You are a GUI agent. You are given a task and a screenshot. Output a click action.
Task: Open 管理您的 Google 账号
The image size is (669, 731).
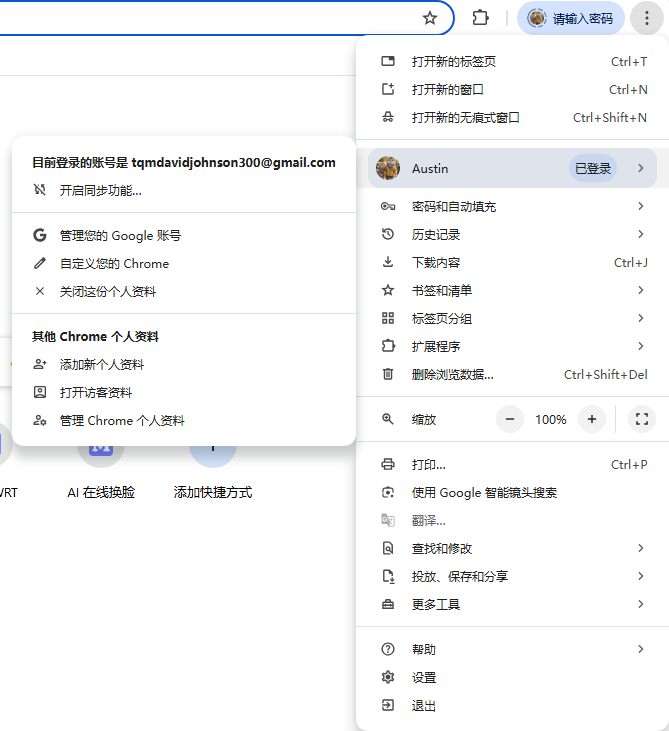point(184,235)
